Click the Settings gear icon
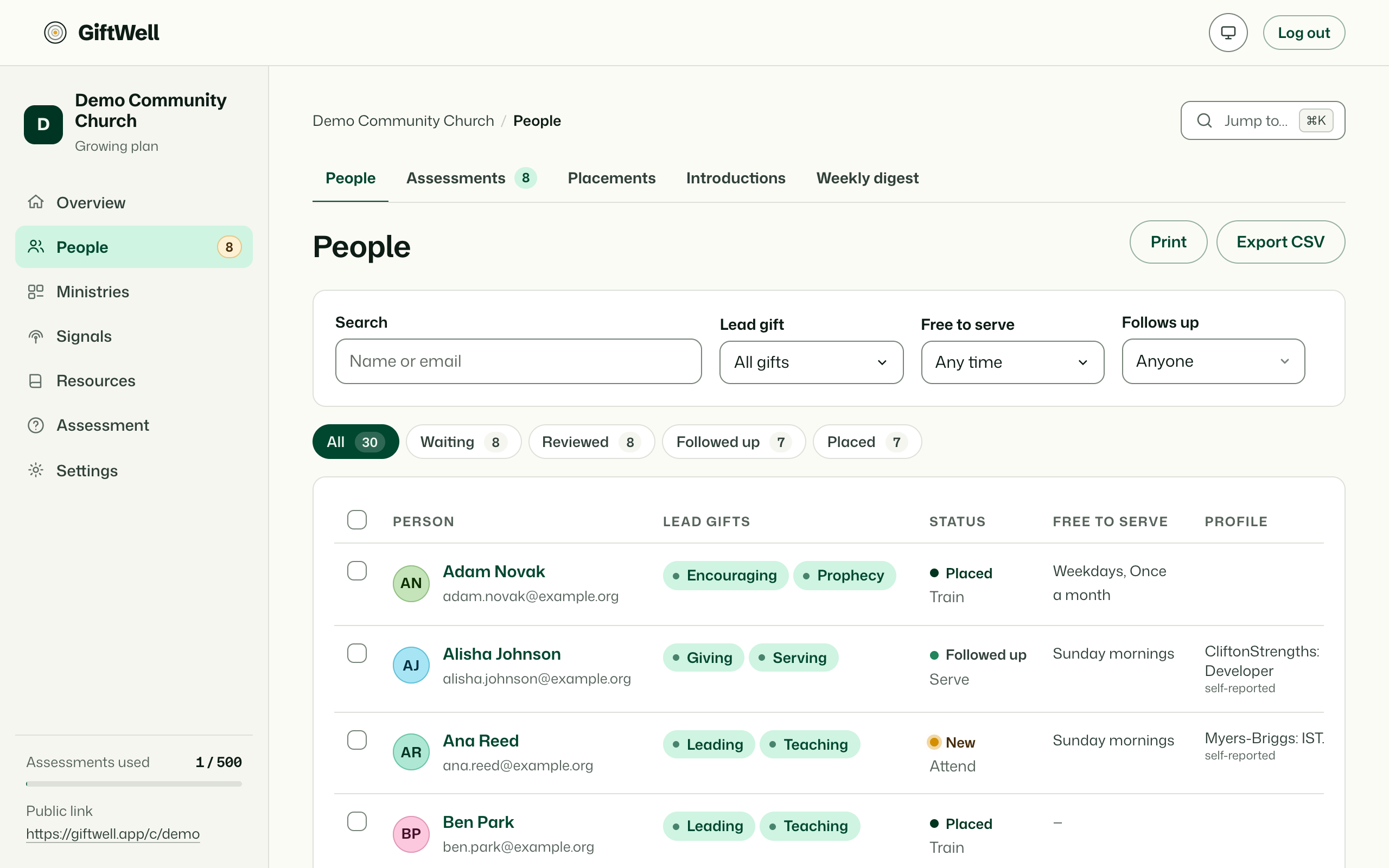The image size is (1389, 868). 36,470
